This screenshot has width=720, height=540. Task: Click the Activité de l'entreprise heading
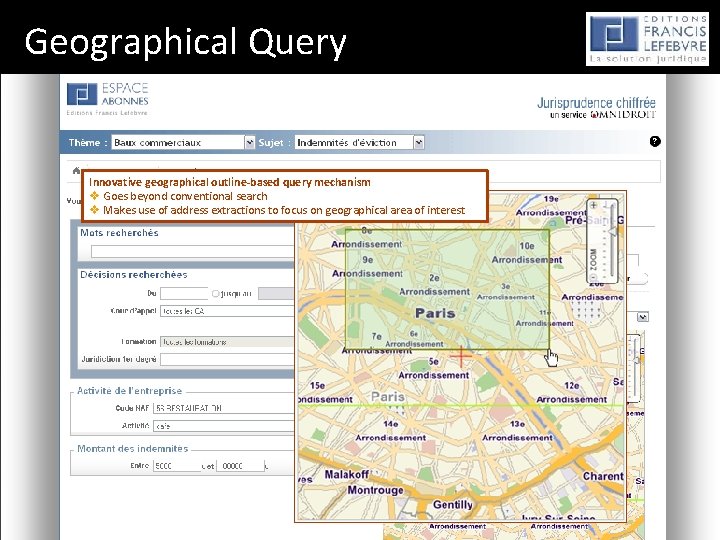129,391
